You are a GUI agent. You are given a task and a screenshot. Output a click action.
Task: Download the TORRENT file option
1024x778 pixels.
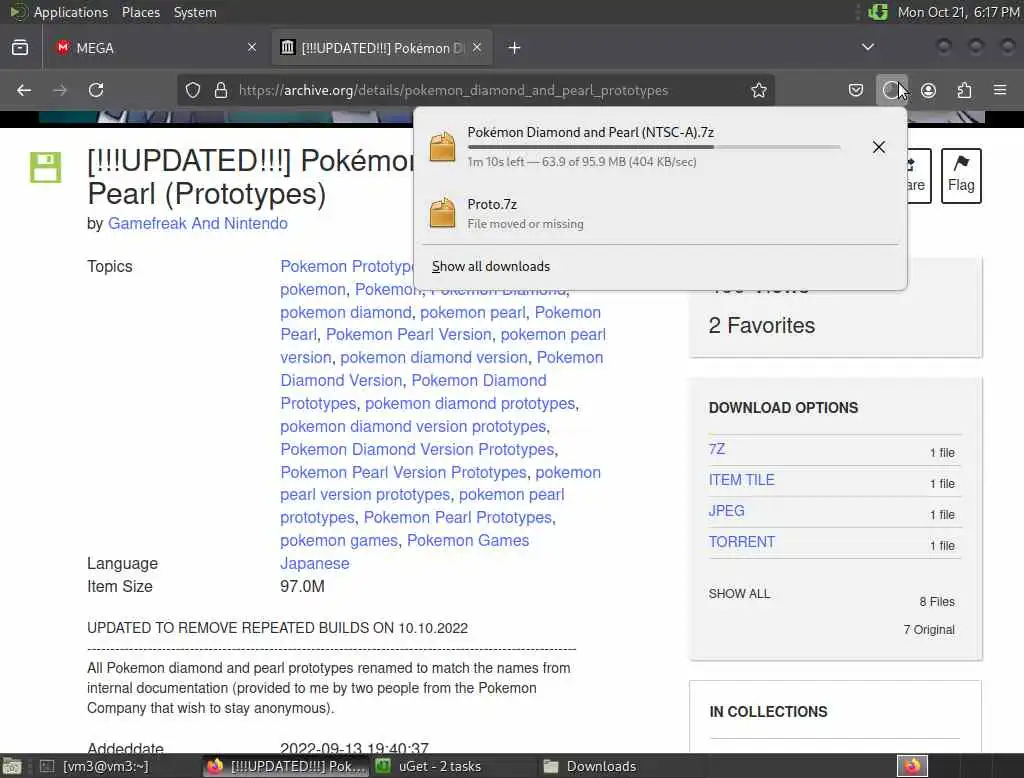pyautogui.click(x=741, y=542)
